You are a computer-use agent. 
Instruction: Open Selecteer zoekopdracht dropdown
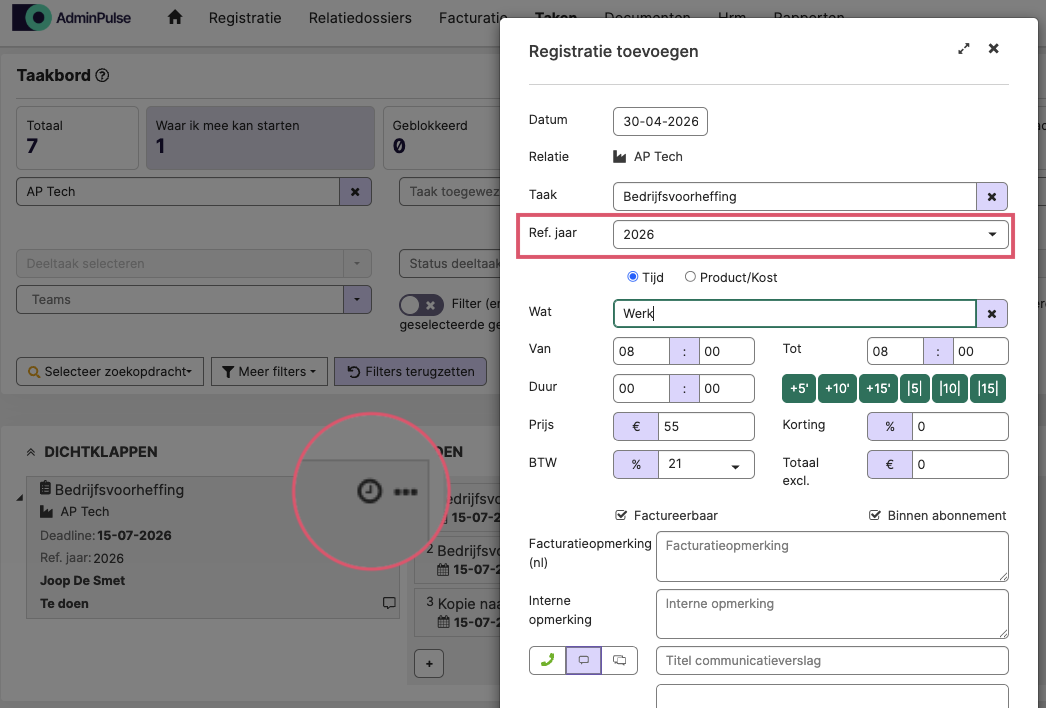click(x=110, y=372)
